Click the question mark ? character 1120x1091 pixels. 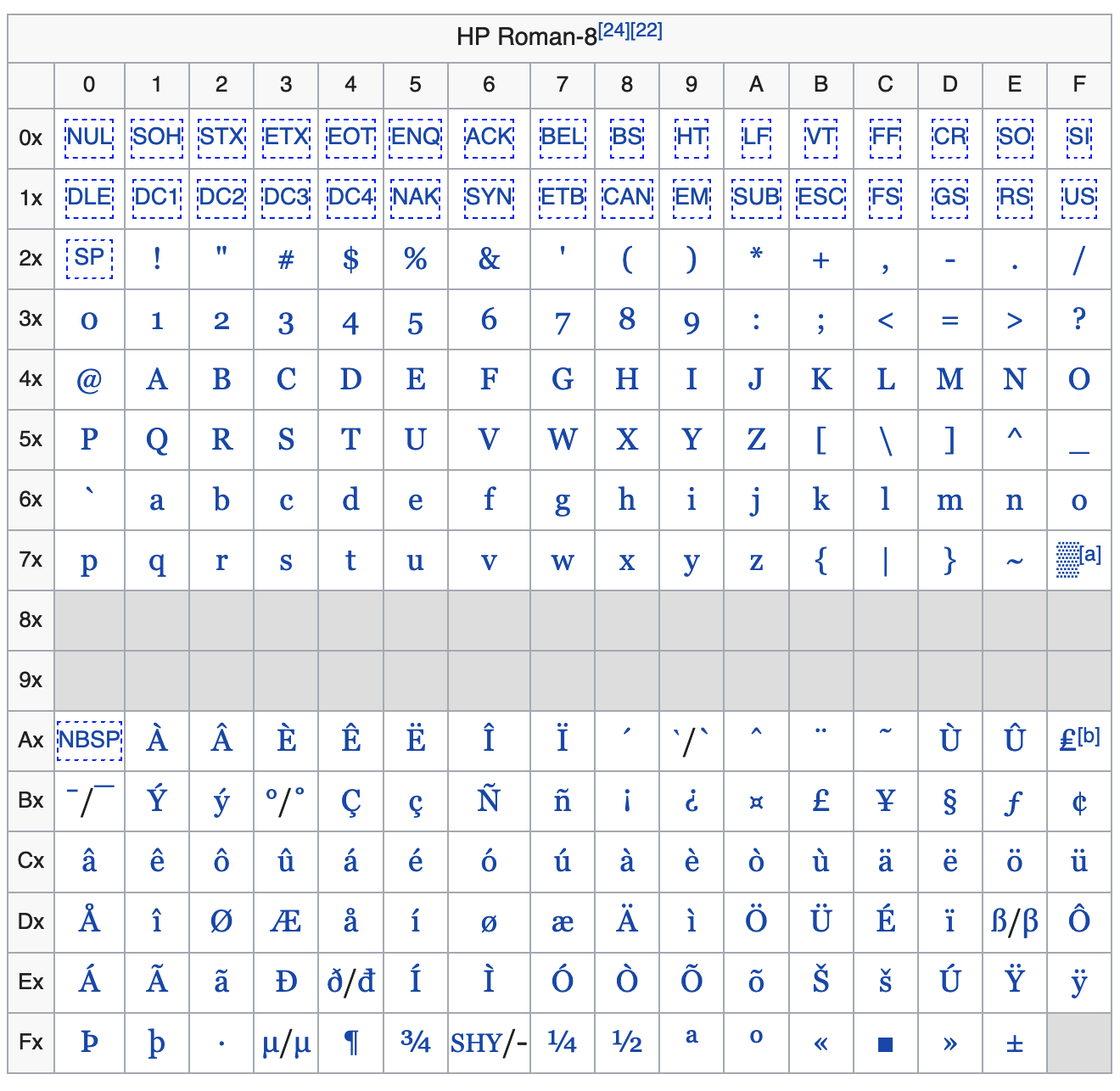click(x=1078, y=319)
